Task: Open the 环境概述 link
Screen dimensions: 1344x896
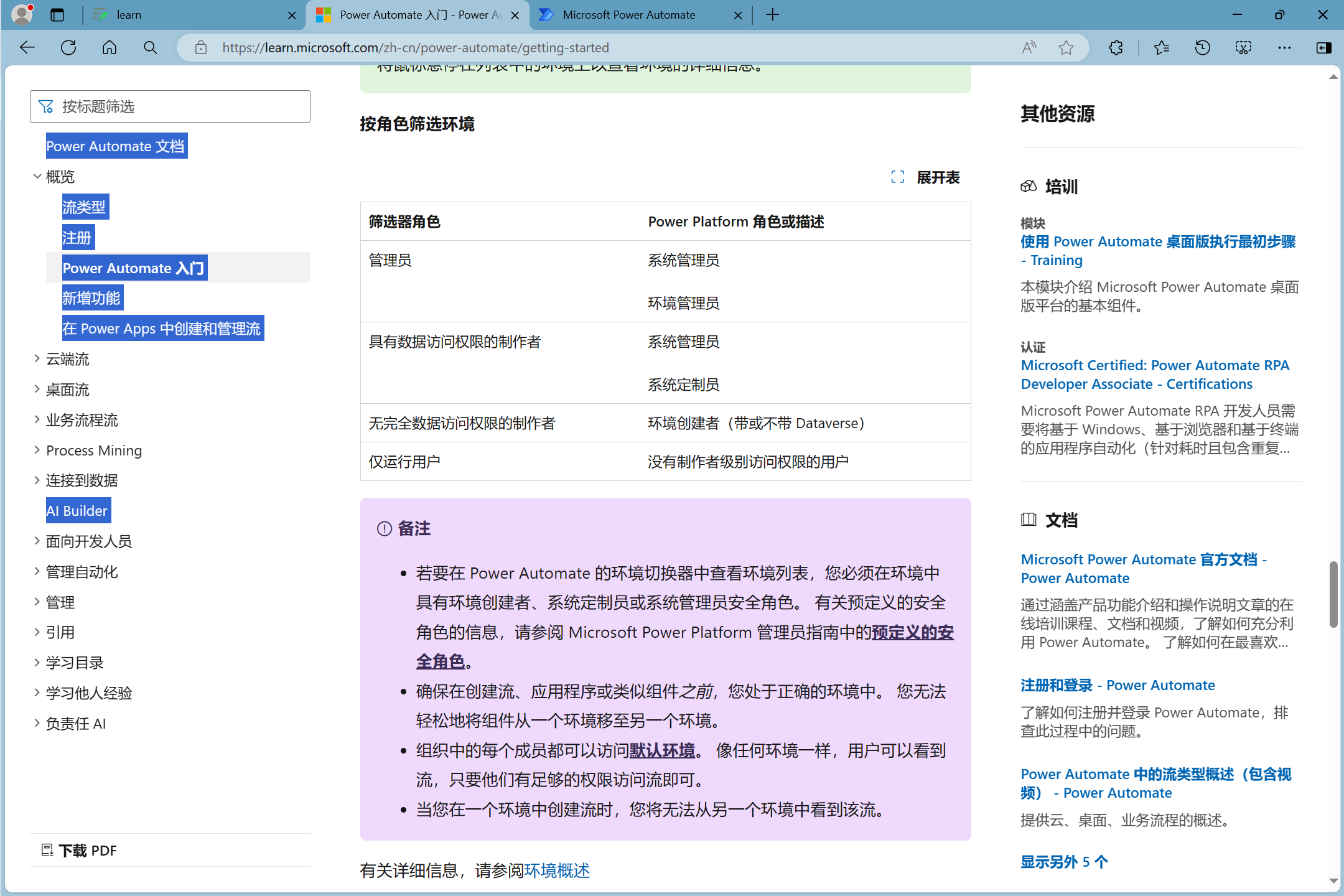Action: (557, 870)
